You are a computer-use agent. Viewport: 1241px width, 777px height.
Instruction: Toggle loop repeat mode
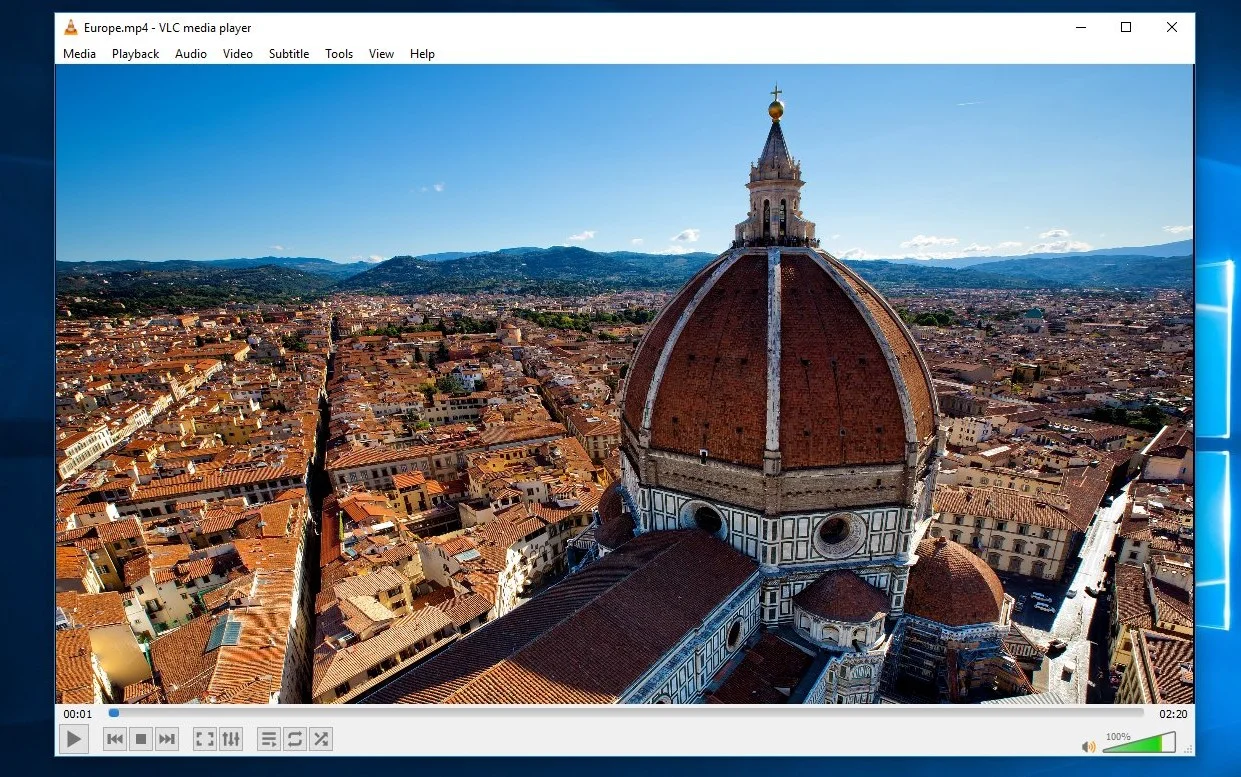click(x=294, y=739)
